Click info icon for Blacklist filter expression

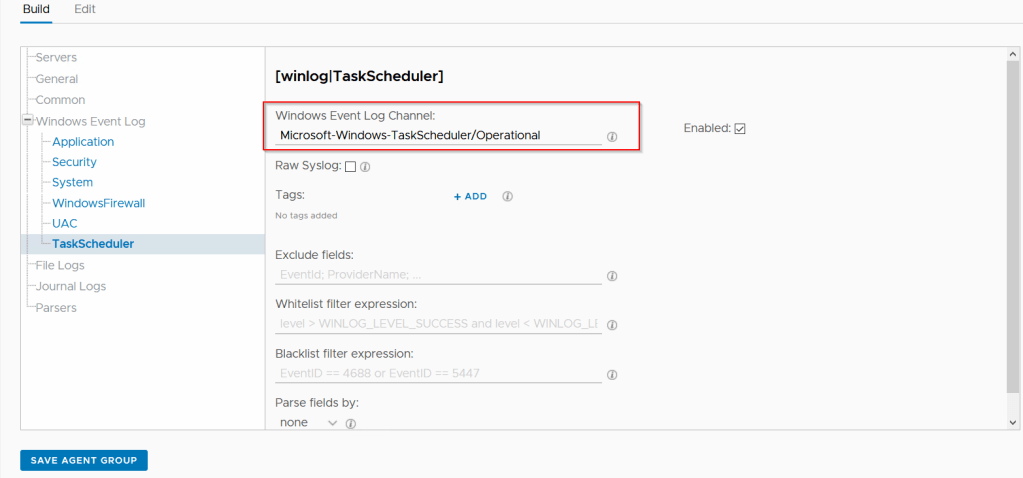pyautogui.click(x=612, y=375)
